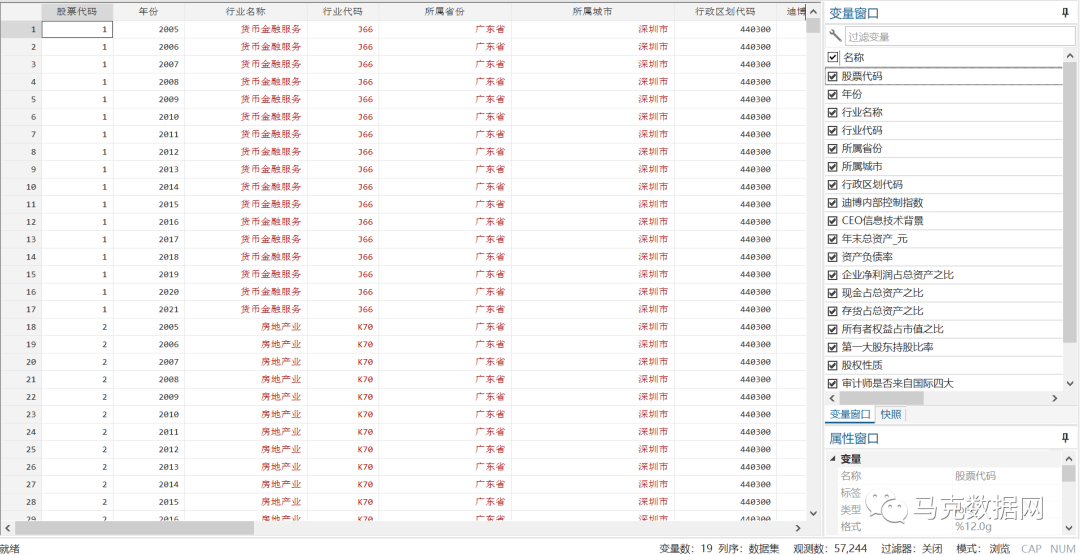
Task: Uncheck the CEO信息技术背景 variable
Action: pyautogui.click(x=833, y=220)
